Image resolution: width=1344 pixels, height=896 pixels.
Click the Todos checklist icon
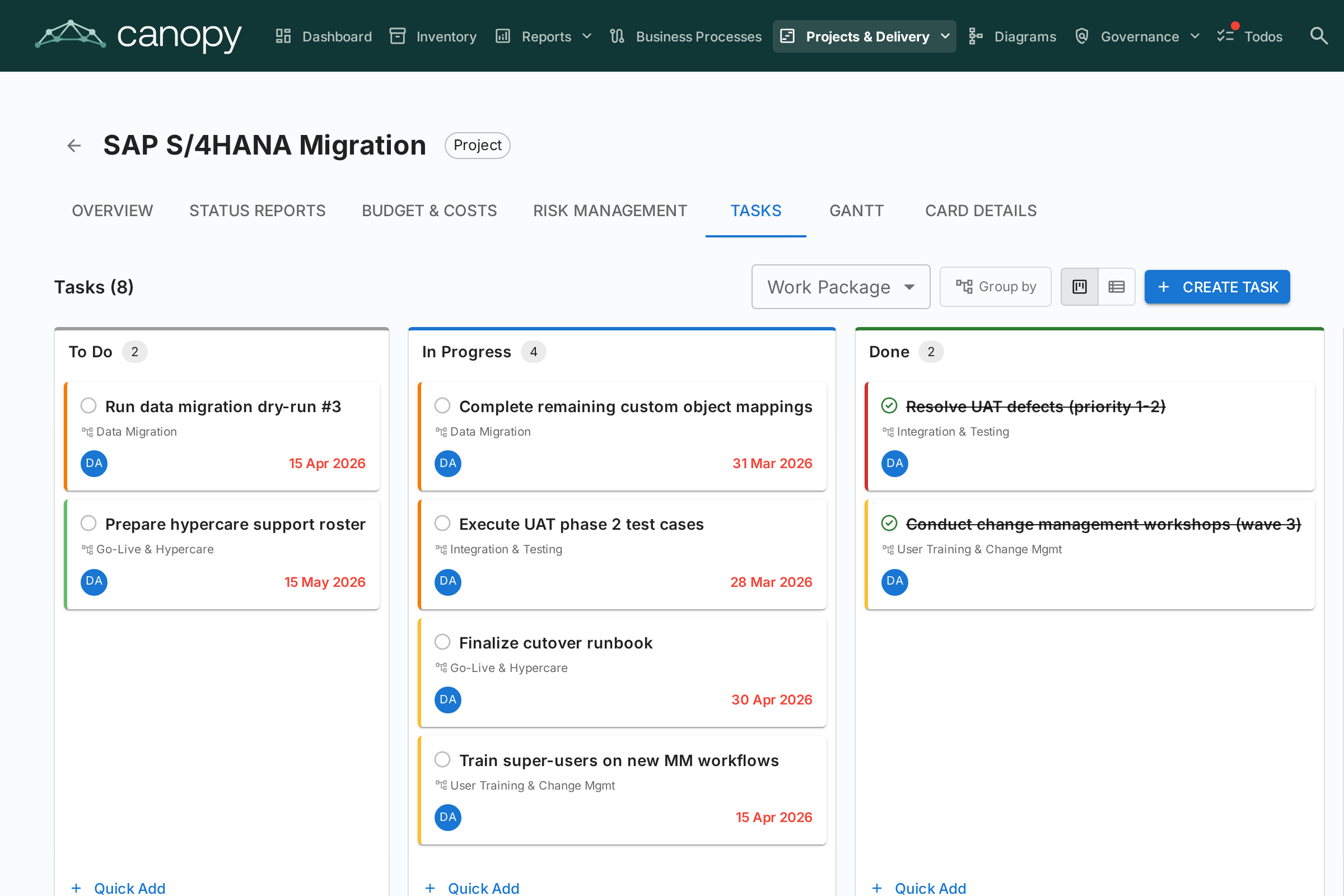coord(1226,36)
